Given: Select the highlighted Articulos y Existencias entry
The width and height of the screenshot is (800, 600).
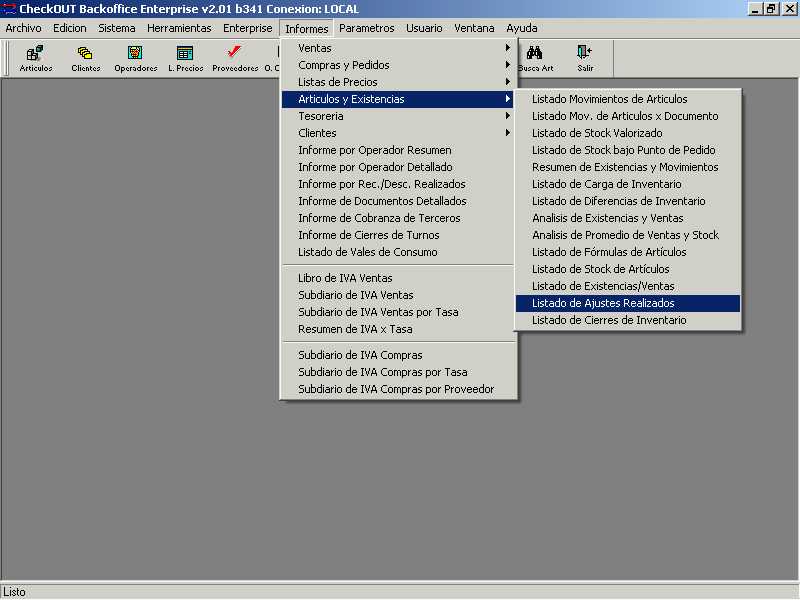Looking at the screenshot, I should (397, 99).
